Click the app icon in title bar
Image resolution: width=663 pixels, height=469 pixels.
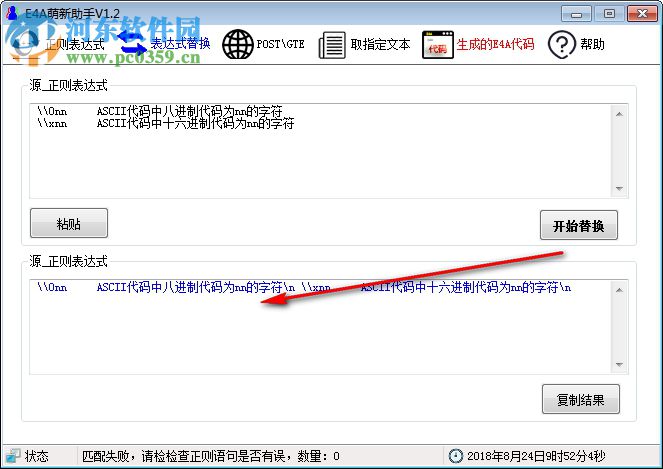pyautogui.click(x=12, y=13)
